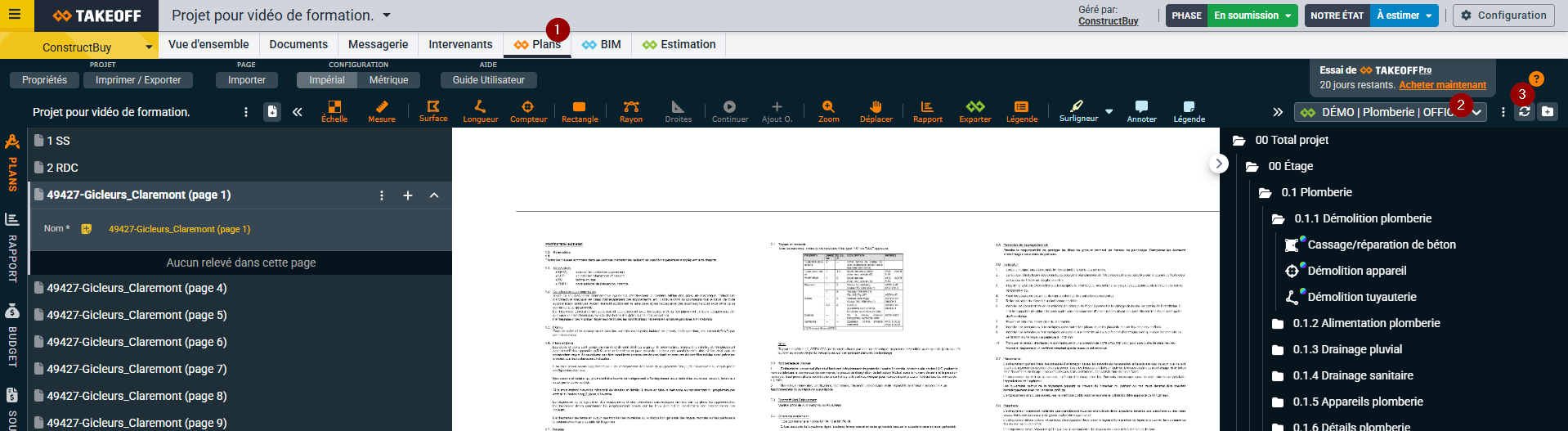
Task: Select the Mesure tool
Action: point(381,111)
